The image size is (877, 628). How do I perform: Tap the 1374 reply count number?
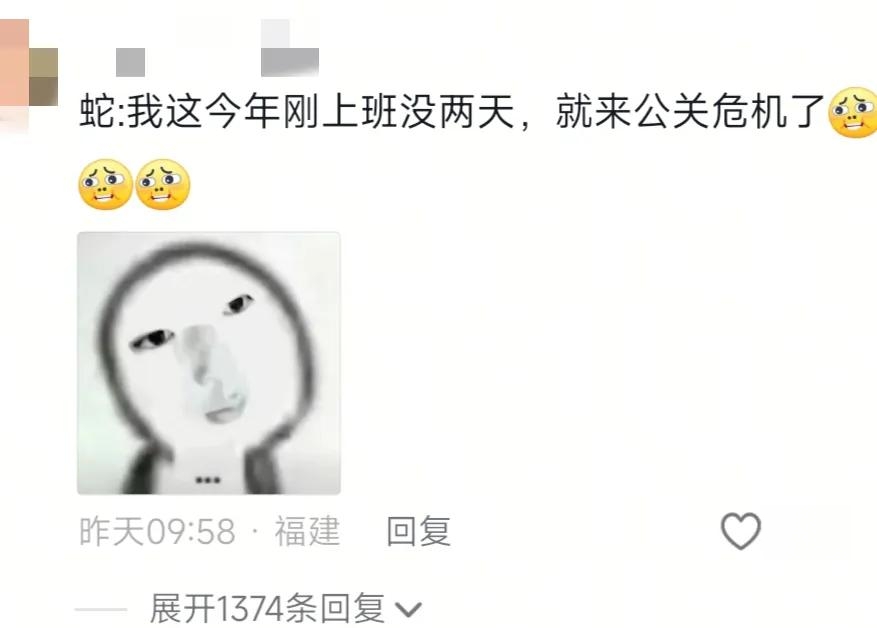[x=251, y=608]
